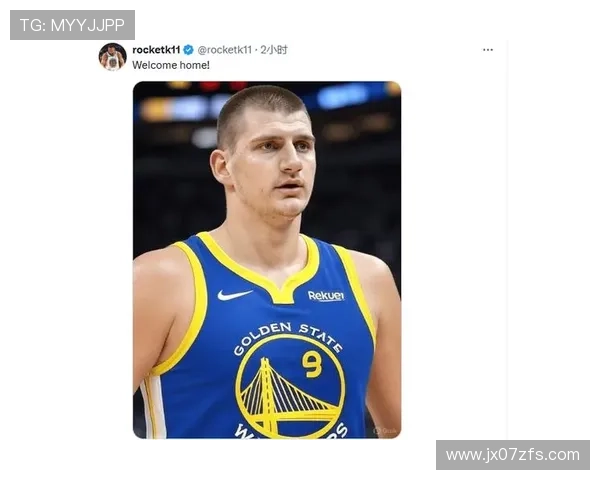
Task: Click the @rocketk11 handle
Action: [225, 50]
